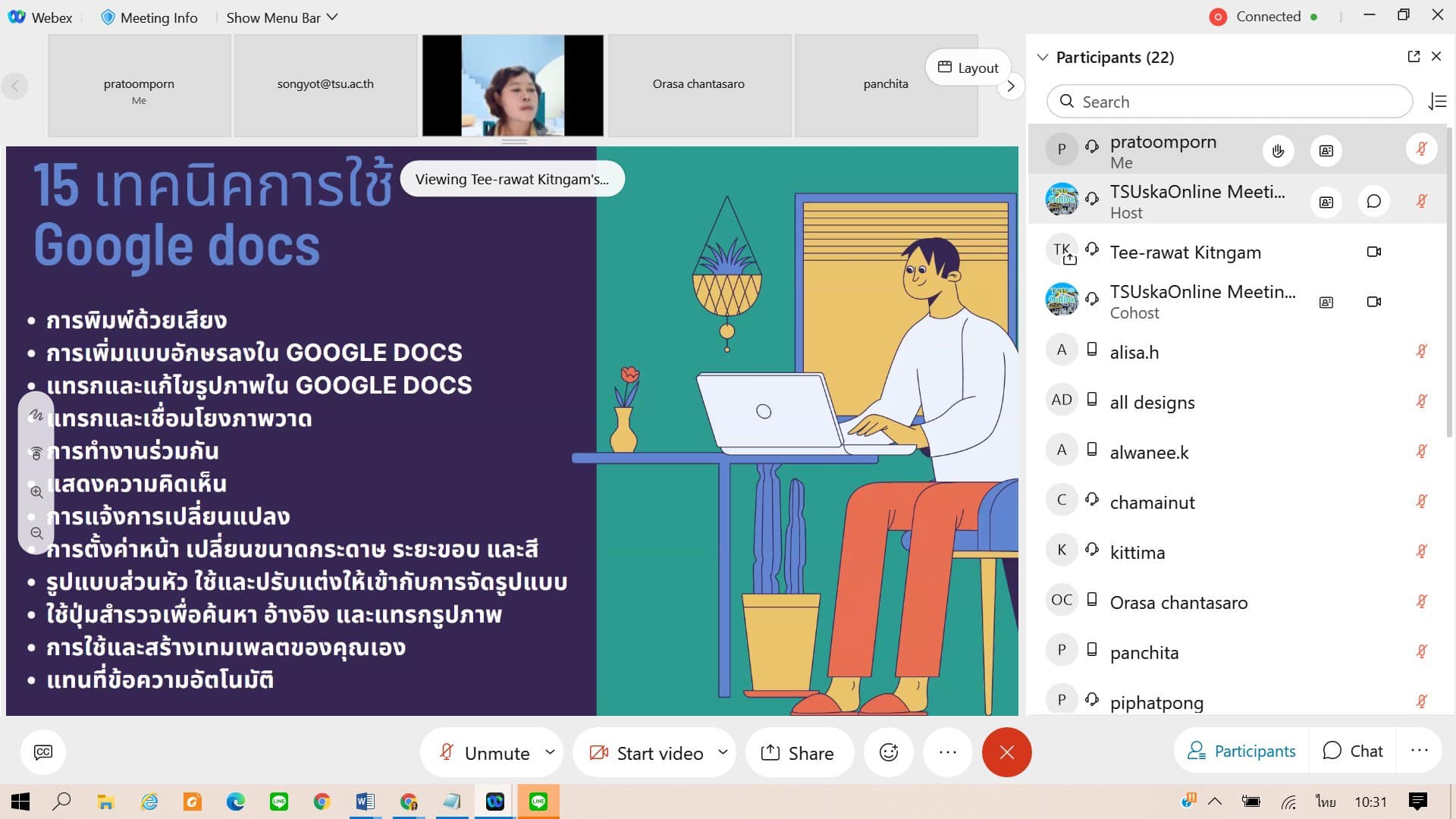
Task: Toggle the Participants panel button
Action: tap(1241, 751)
